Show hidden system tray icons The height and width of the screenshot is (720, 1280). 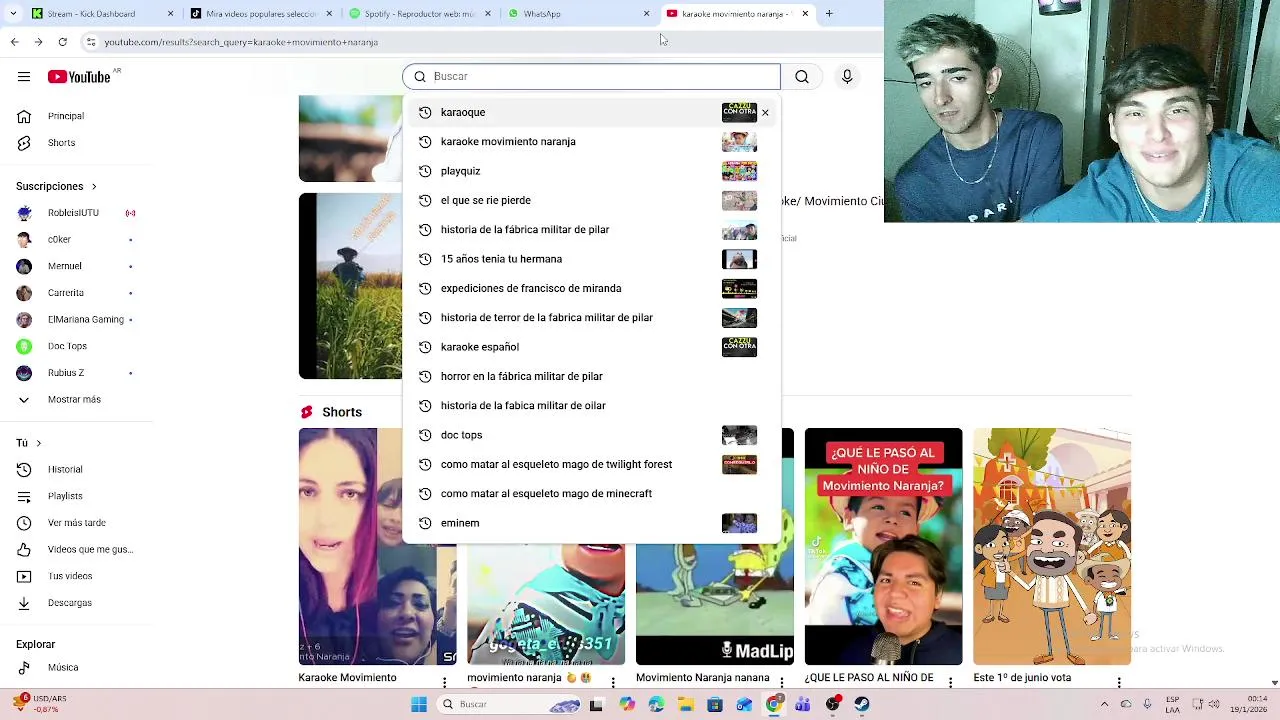(1104, 705)
